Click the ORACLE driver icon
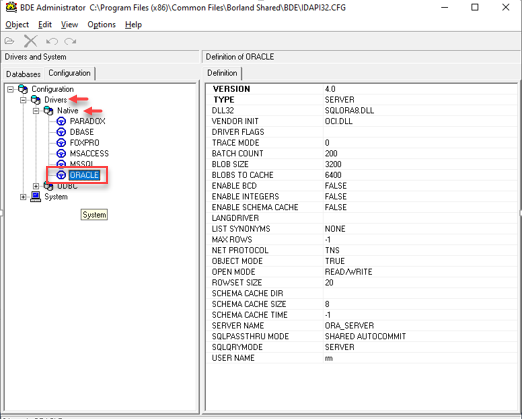Viewport: 522px width, 419px height. [x=61, y=175]
